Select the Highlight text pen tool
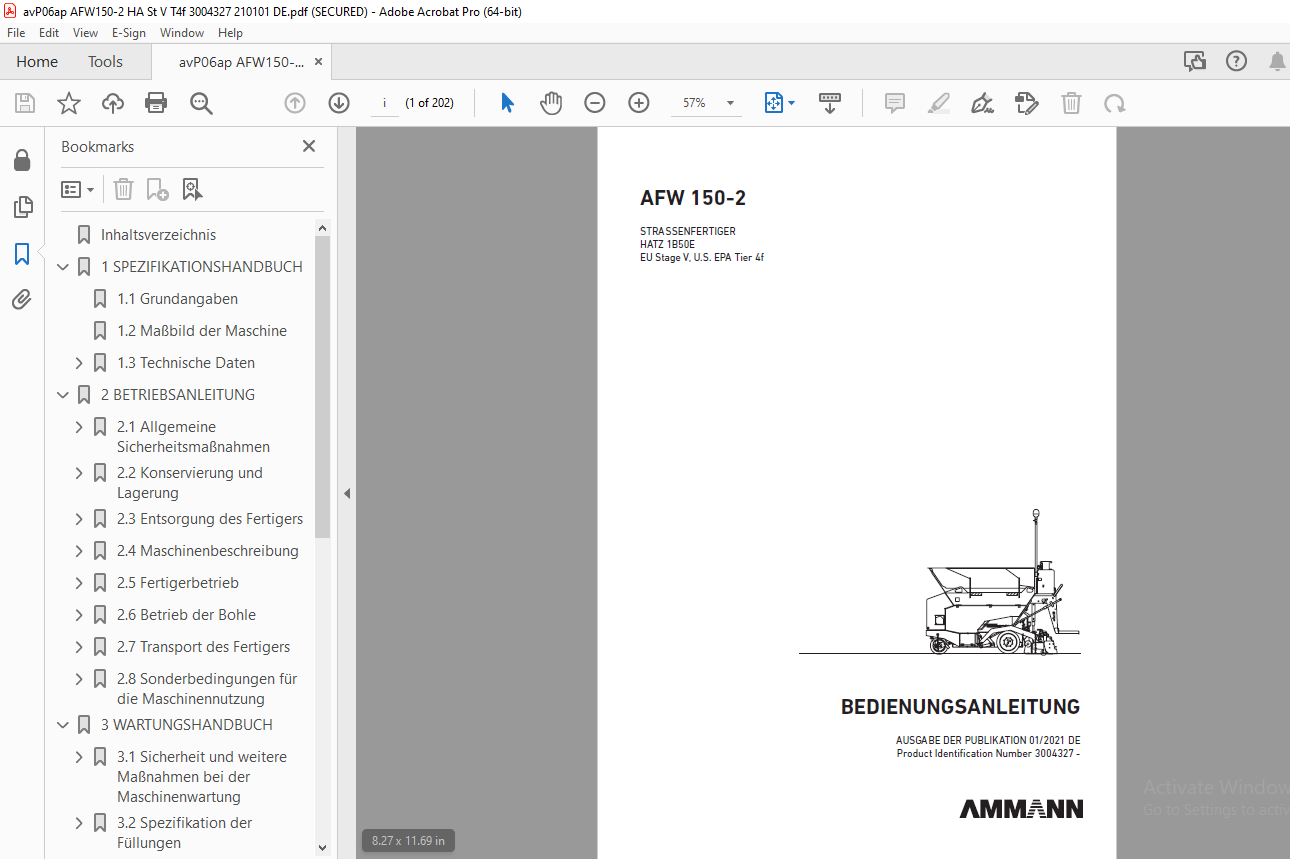 pos(938,103)
